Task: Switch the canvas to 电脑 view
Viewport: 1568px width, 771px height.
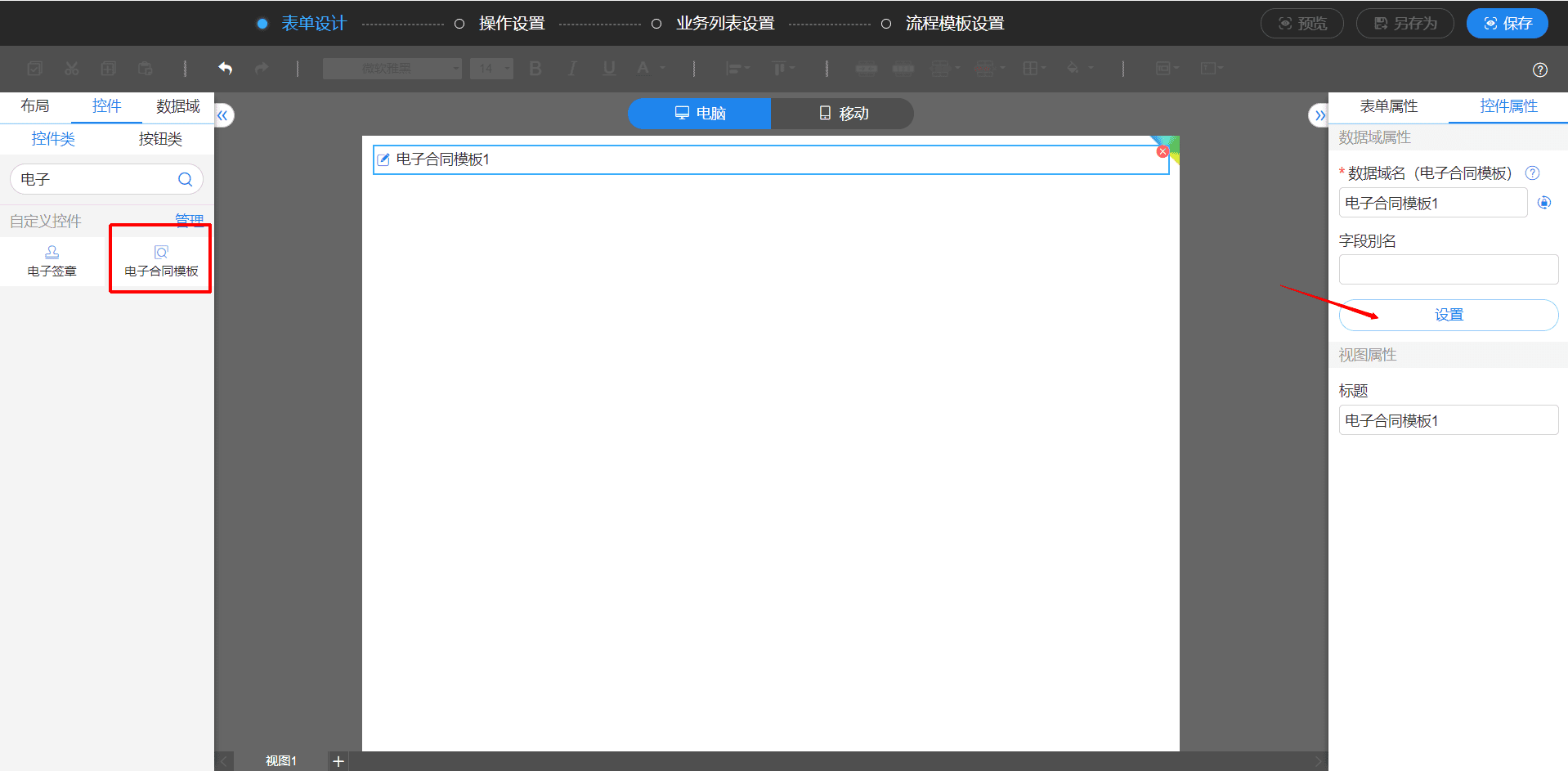Action: pyautogui.click(x=700, y=114)
